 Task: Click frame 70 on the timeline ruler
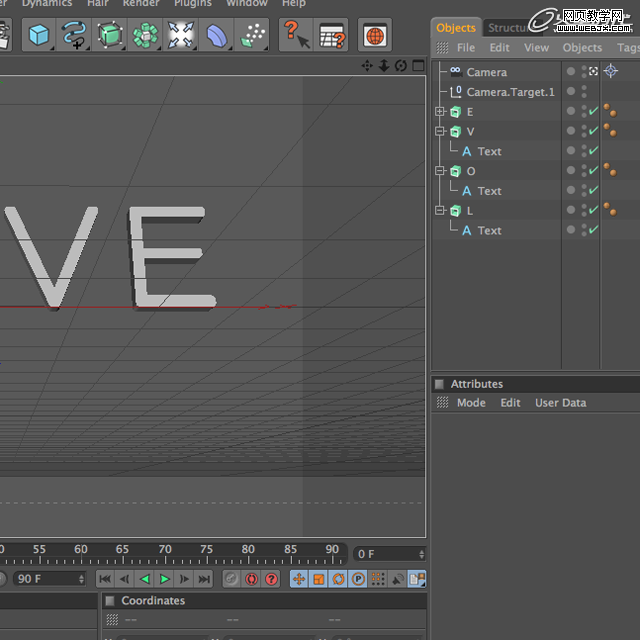[x=165, y=553]
